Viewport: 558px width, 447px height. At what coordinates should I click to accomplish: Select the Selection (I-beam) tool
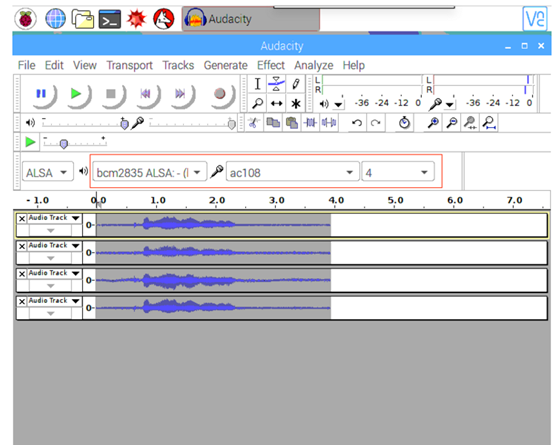(x=258, y=84)
